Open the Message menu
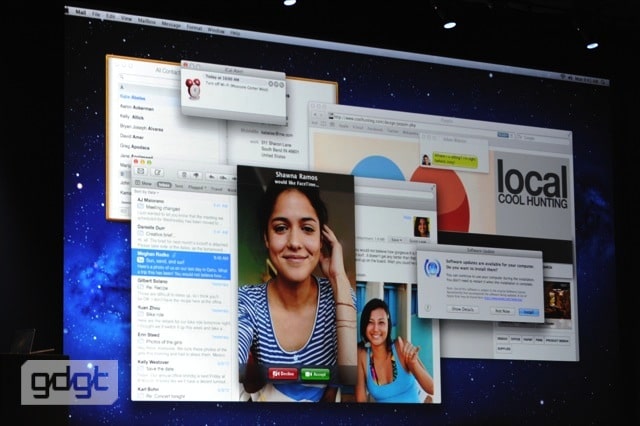Screen dimensions: 640x426 tap(171, 24)
